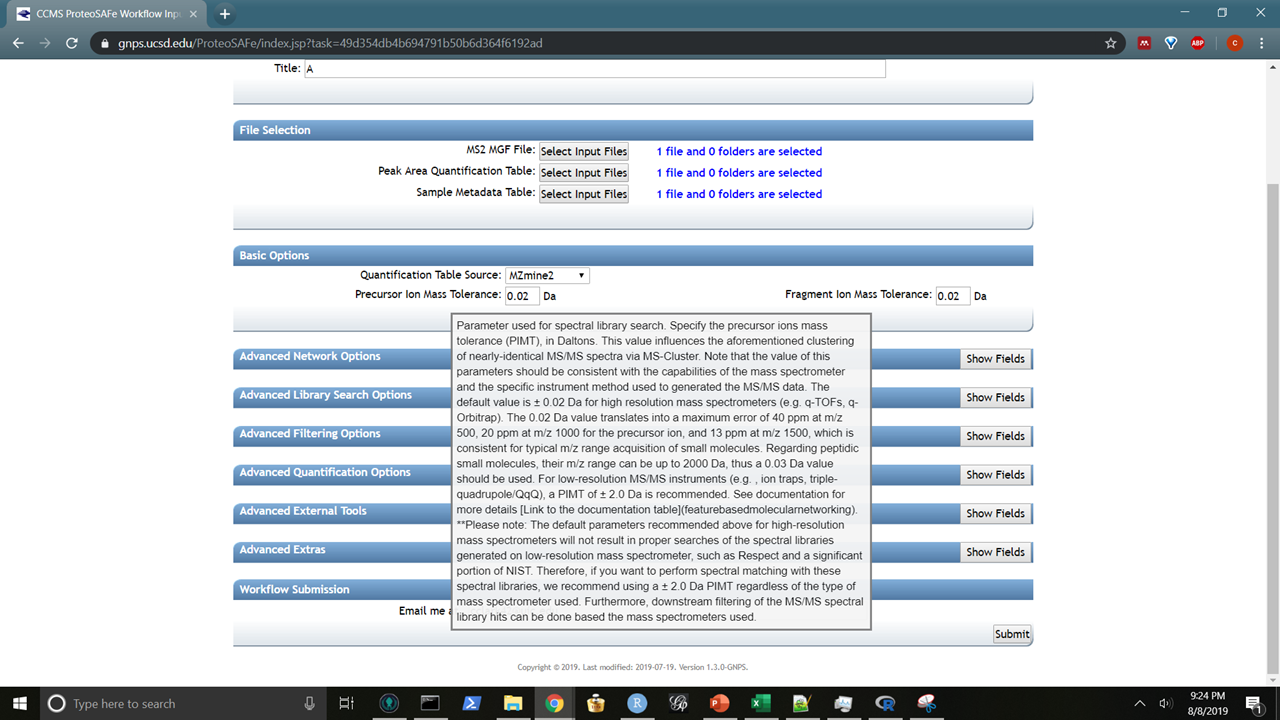Launch Excel from the taskbar
Screen dimensions: 1280x720
click(760, 703)
